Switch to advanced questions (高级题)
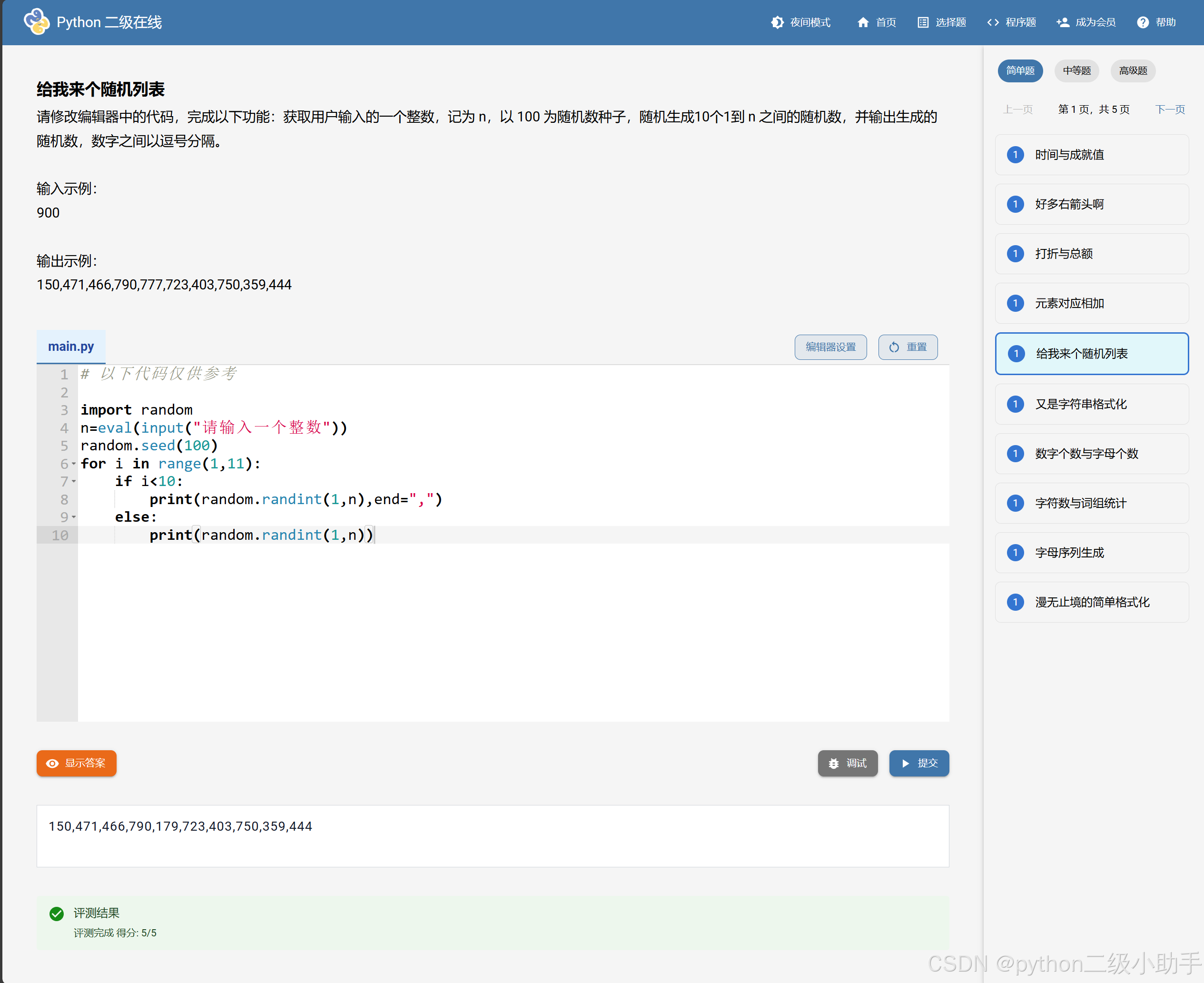This screenshot has height=983, width=1204. click(1133, 71)
